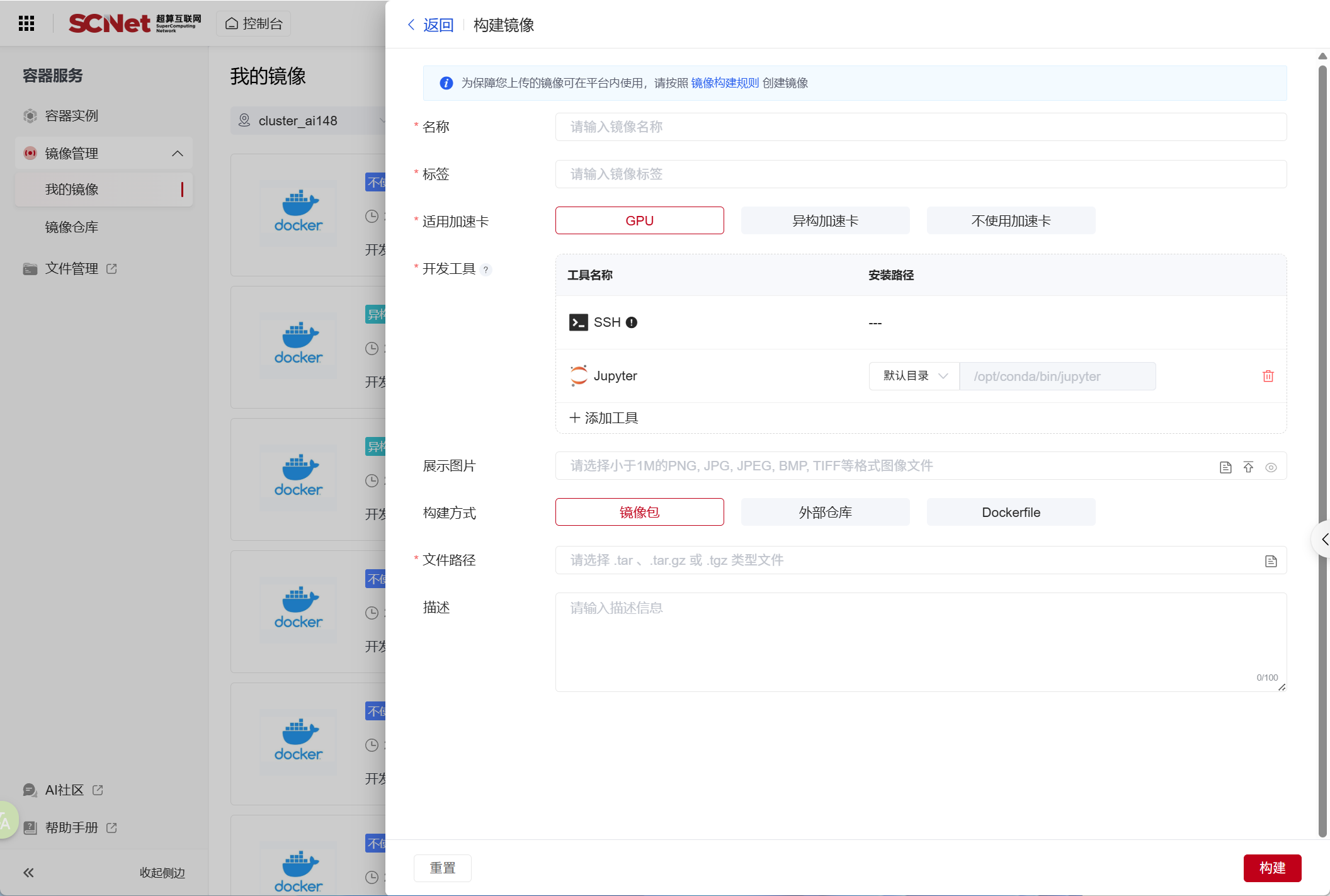Click the delete icon for Jupyter tool
Image resolution: width=1330 pixels, height=896 pixels.
click(1268, 376)
